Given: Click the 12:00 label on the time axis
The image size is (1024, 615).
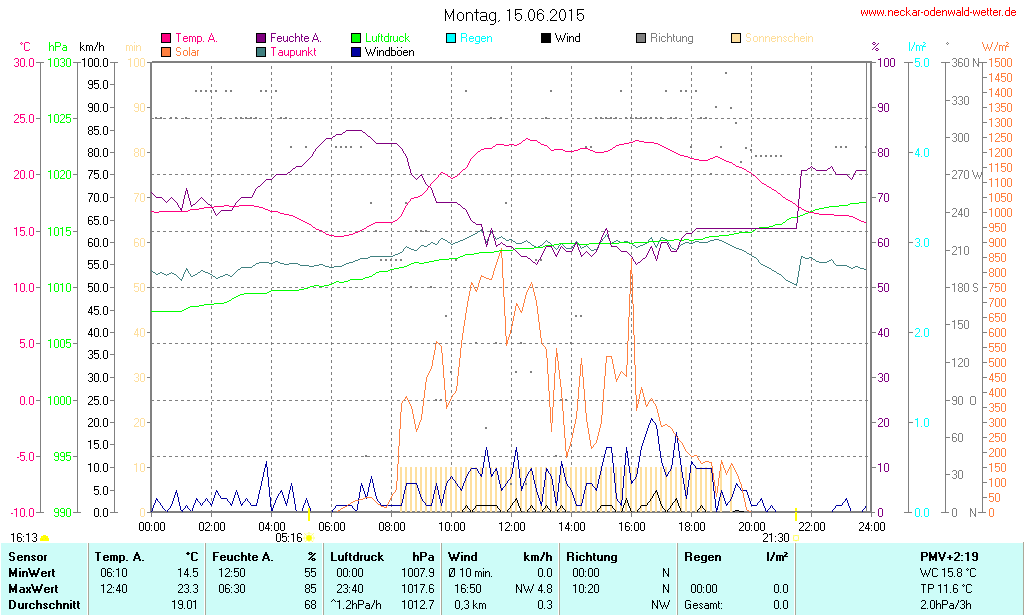Looking at the screenshot, I should tap(512, 526).
